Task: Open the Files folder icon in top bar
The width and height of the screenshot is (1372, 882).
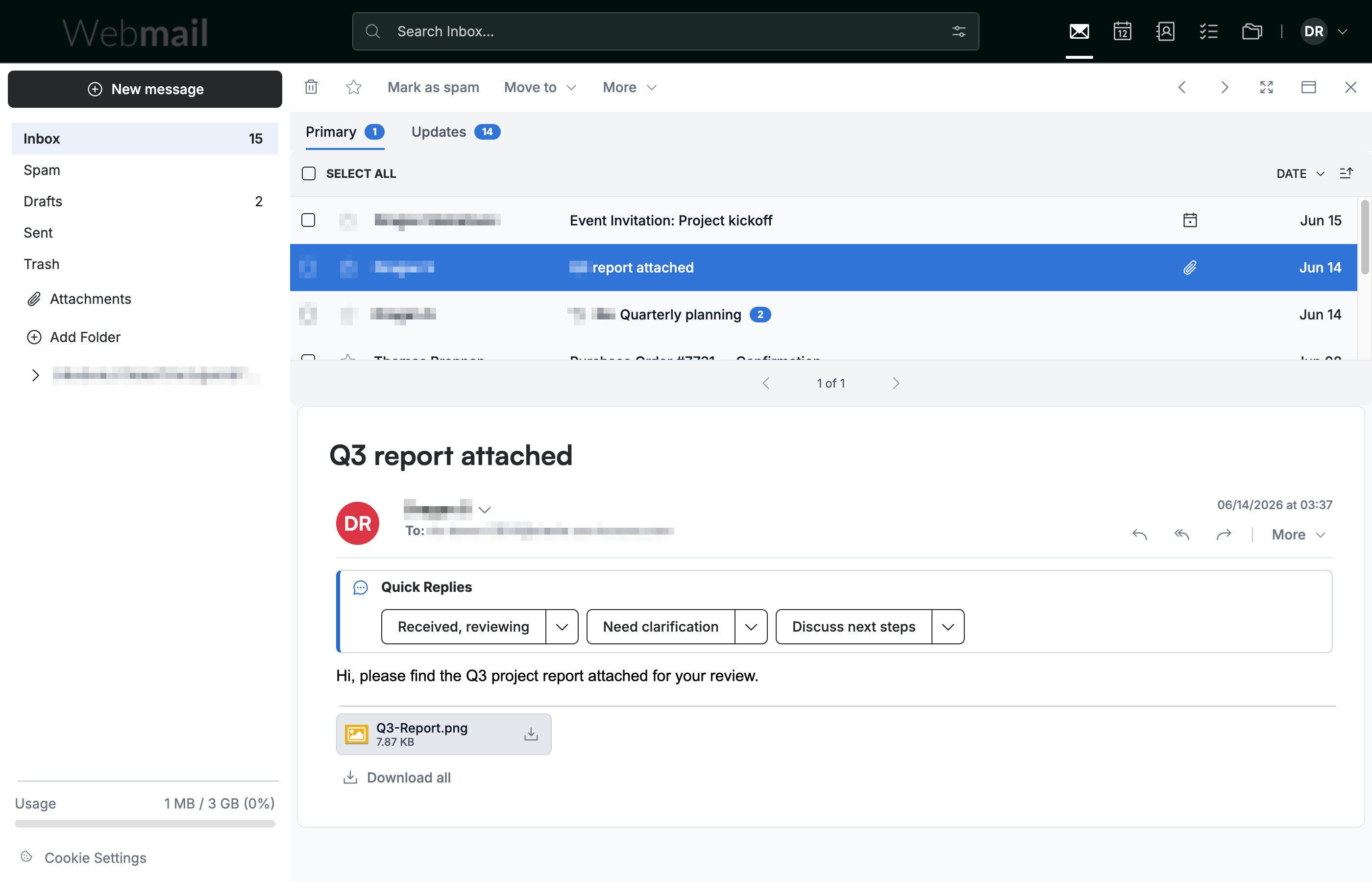Action: pyautogui.click(x=1252, y=31)
